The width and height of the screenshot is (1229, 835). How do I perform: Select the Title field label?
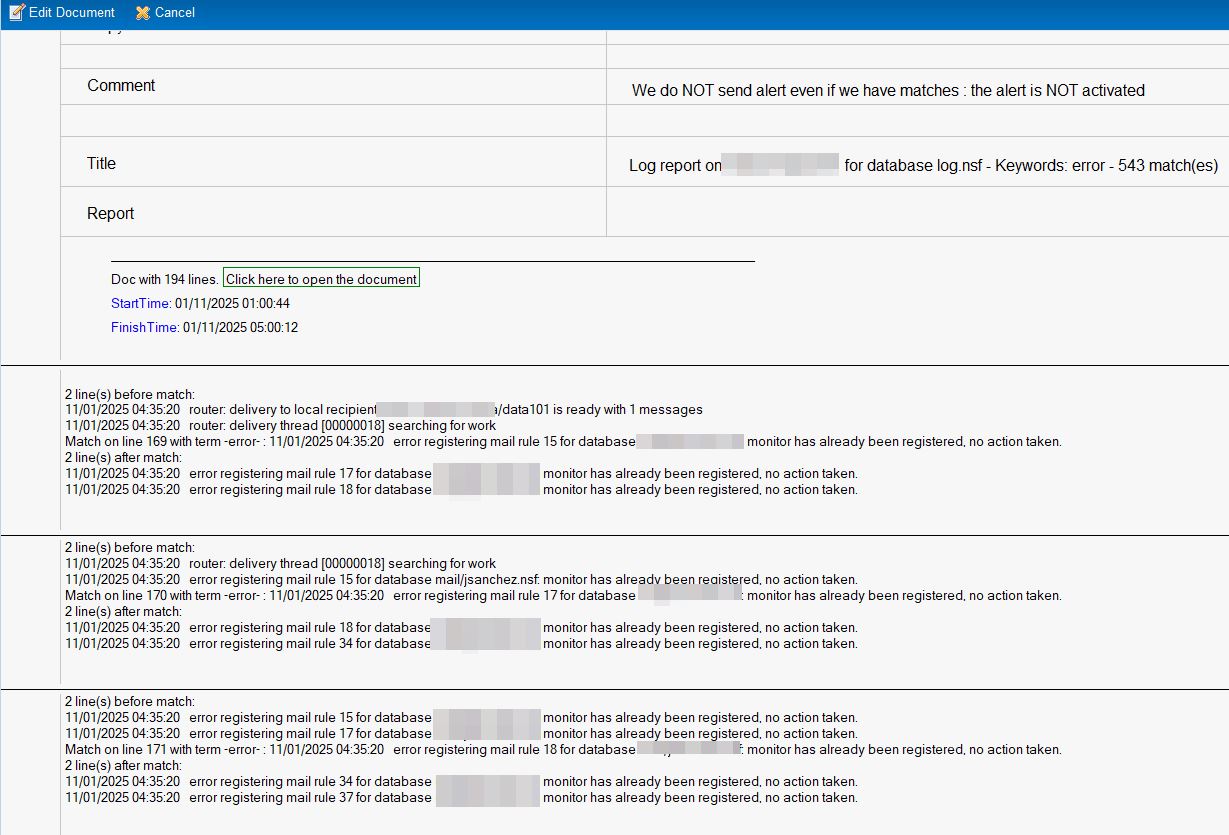coord(101,164)
